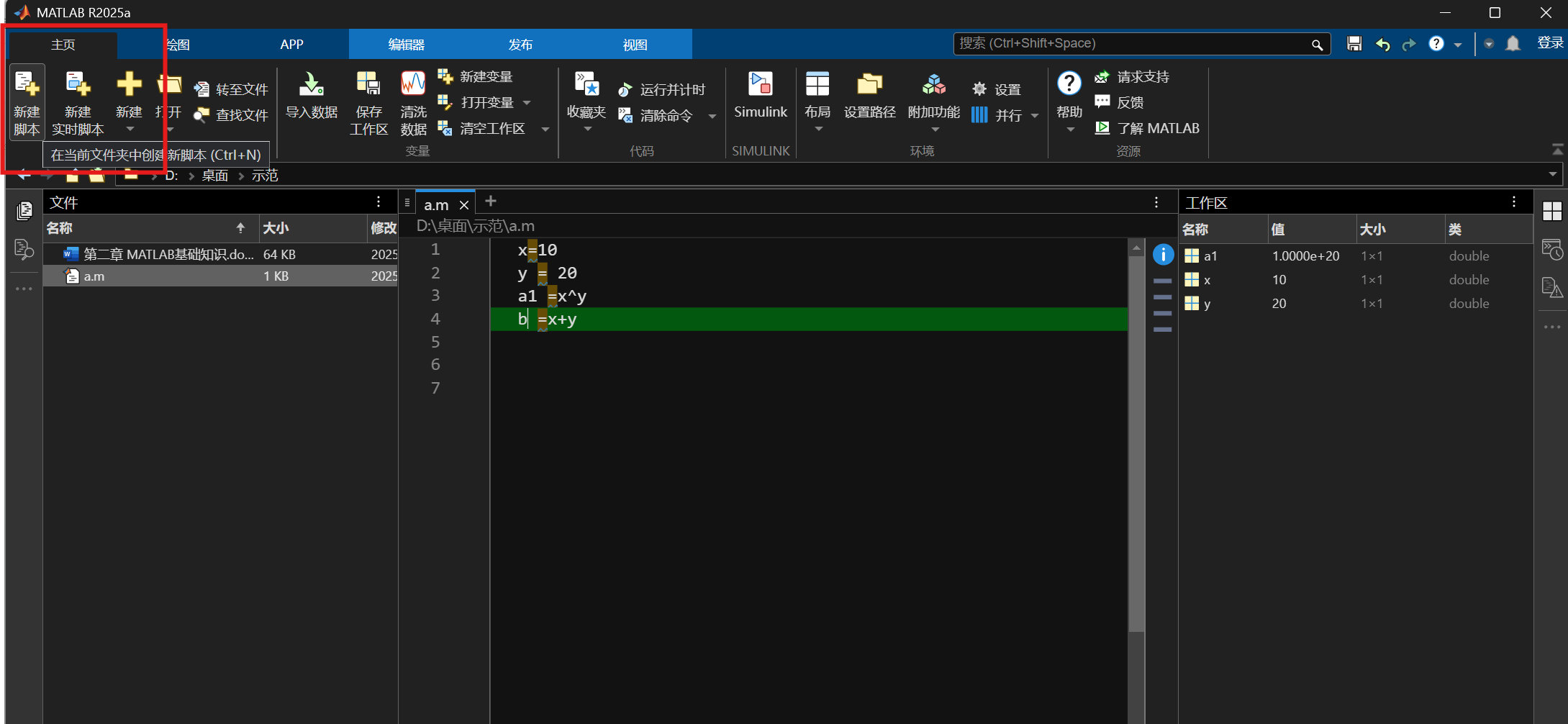Expand the 新建 dropdown arrow
The height and width of the screenshot is (724, 1568).
pyautogui.click(x=130, y=130)
